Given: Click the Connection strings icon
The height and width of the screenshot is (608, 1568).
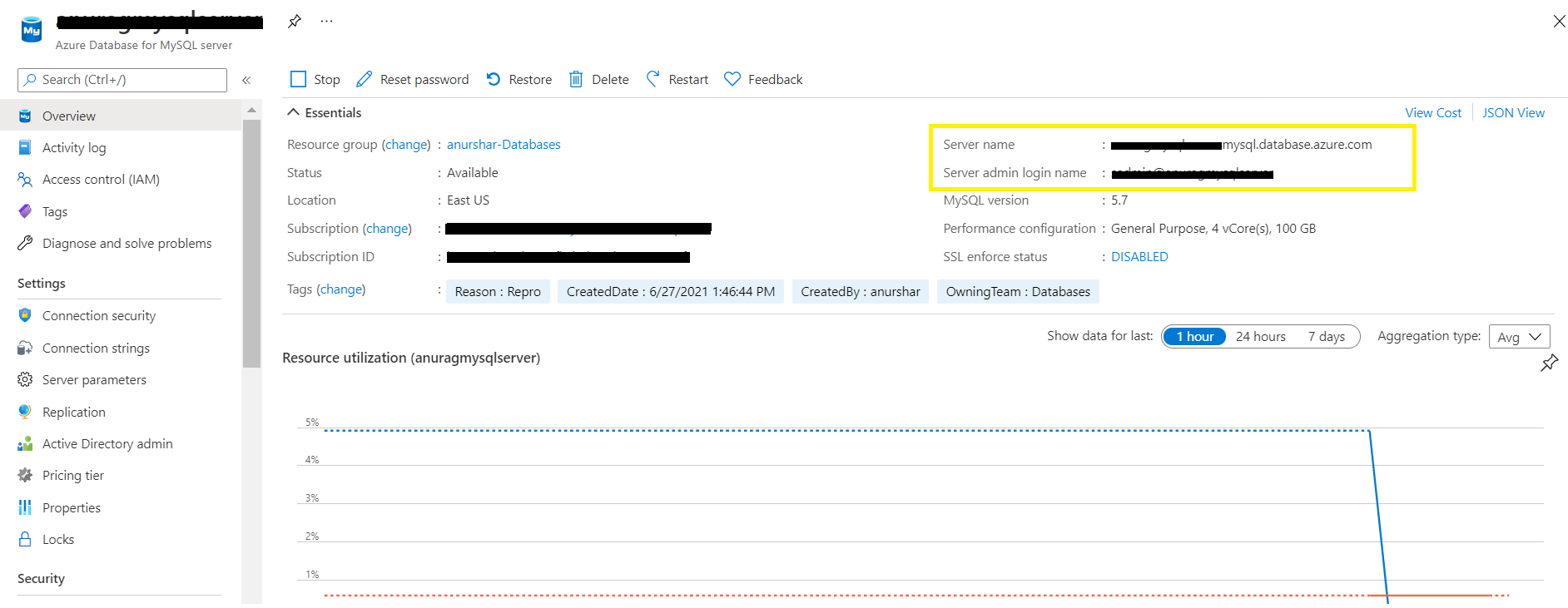Looking at the screenshot, I should [x=25, y=348].
